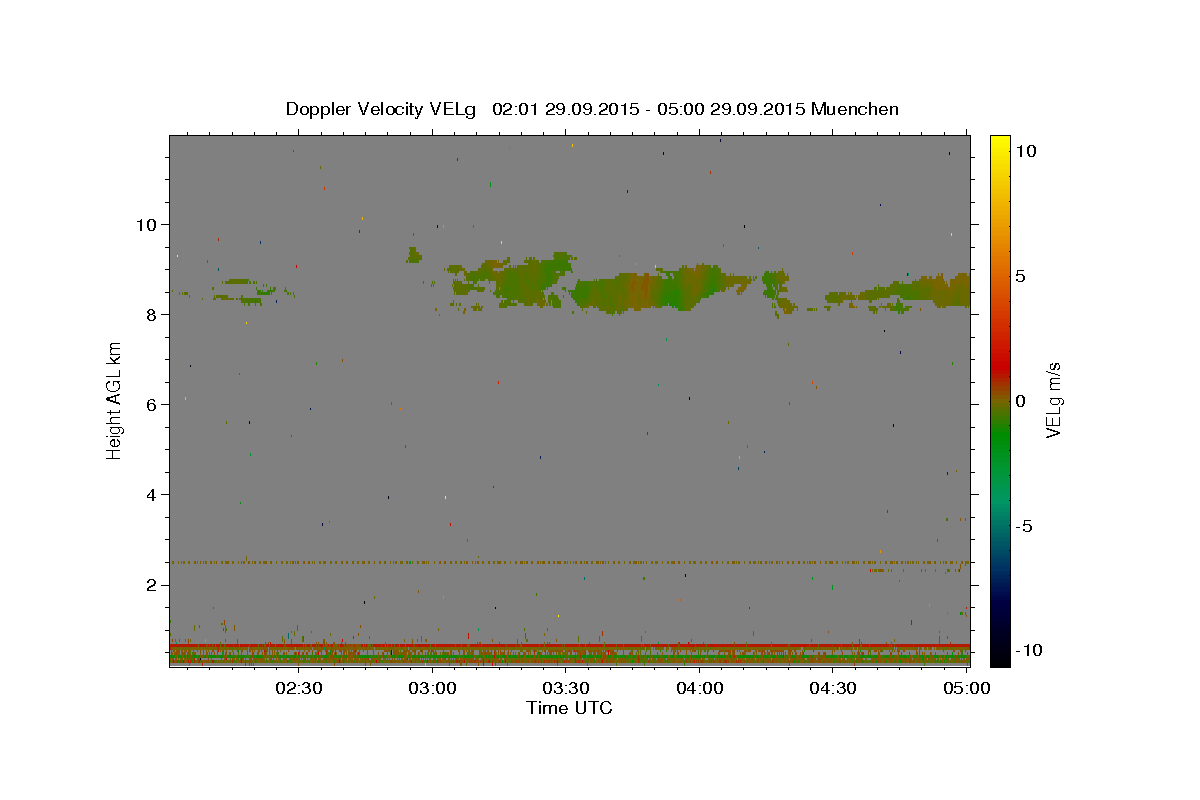
Task: Click the colorbar tick label 0
Action: click(1020, 401)
